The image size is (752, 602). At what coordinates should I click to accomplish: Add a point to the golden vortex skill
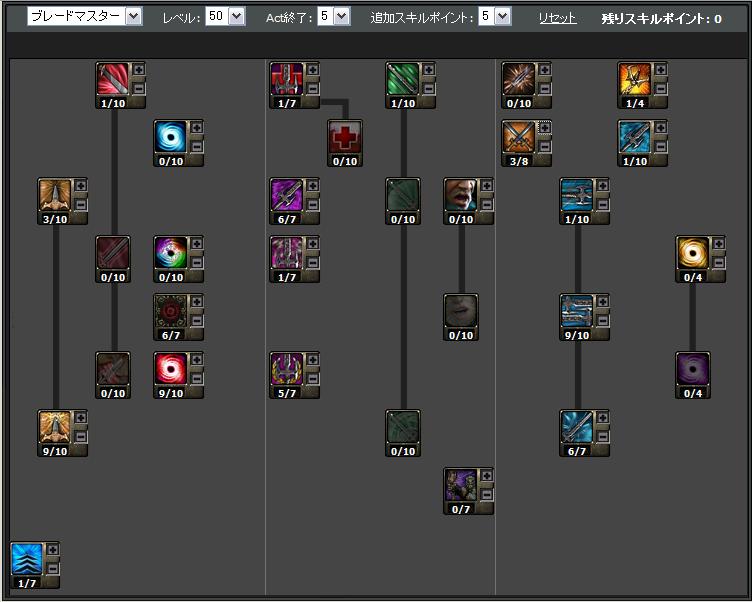point(719,244)
